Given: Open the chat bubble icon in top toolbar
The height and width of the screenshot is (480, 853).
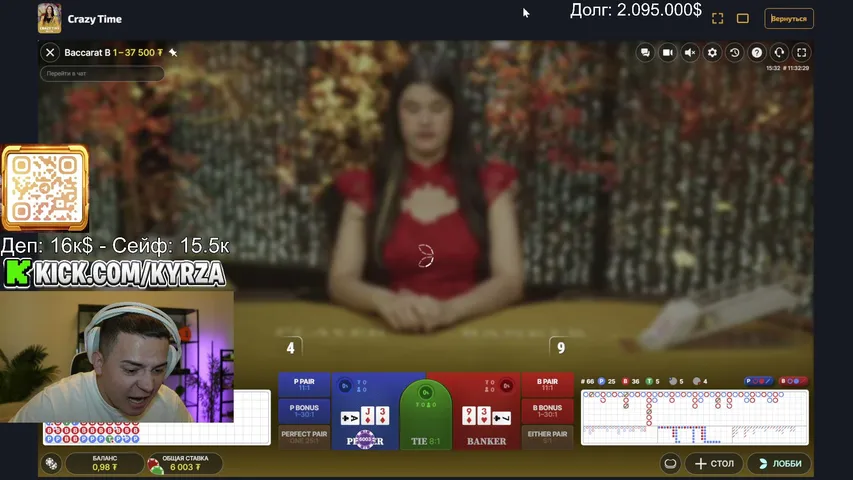Looking at the screenshot, I should click(645, 53).
